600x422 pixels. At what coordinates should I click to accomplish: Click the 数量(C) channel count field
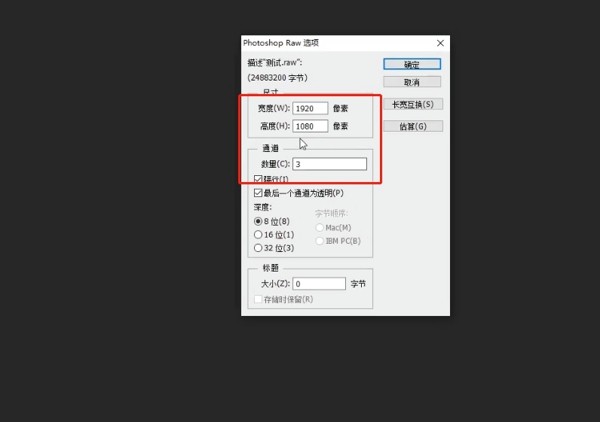click(329, 164)
